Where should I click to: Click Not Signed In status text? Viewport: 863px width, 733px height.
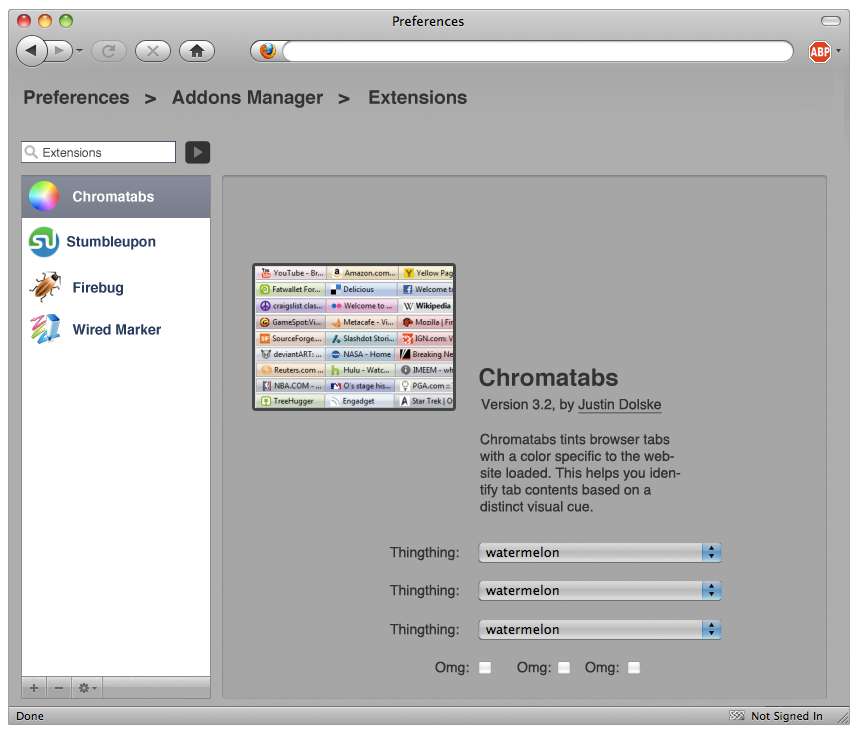tap(787, 716)
